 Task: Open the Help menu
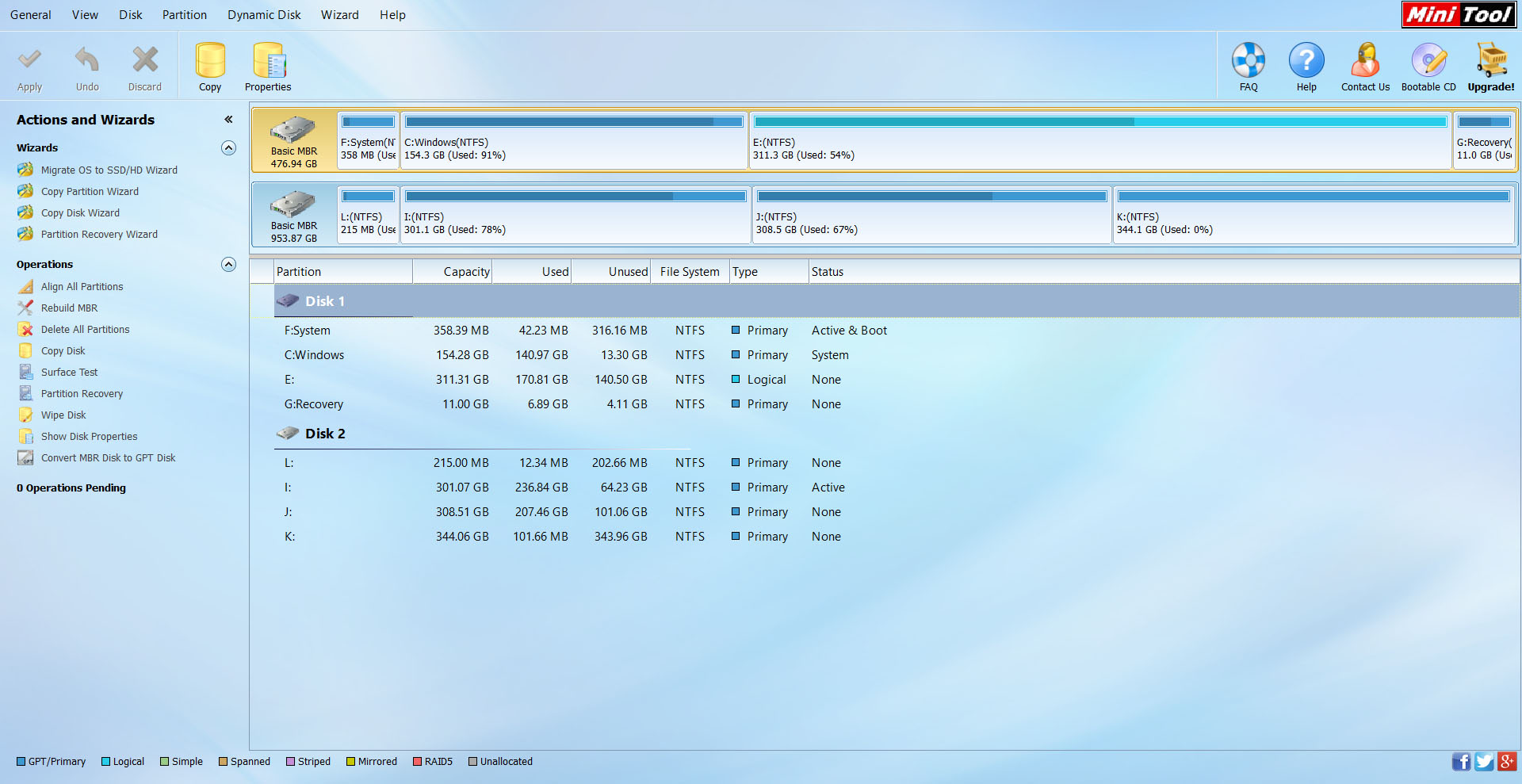tap(392, 14)
